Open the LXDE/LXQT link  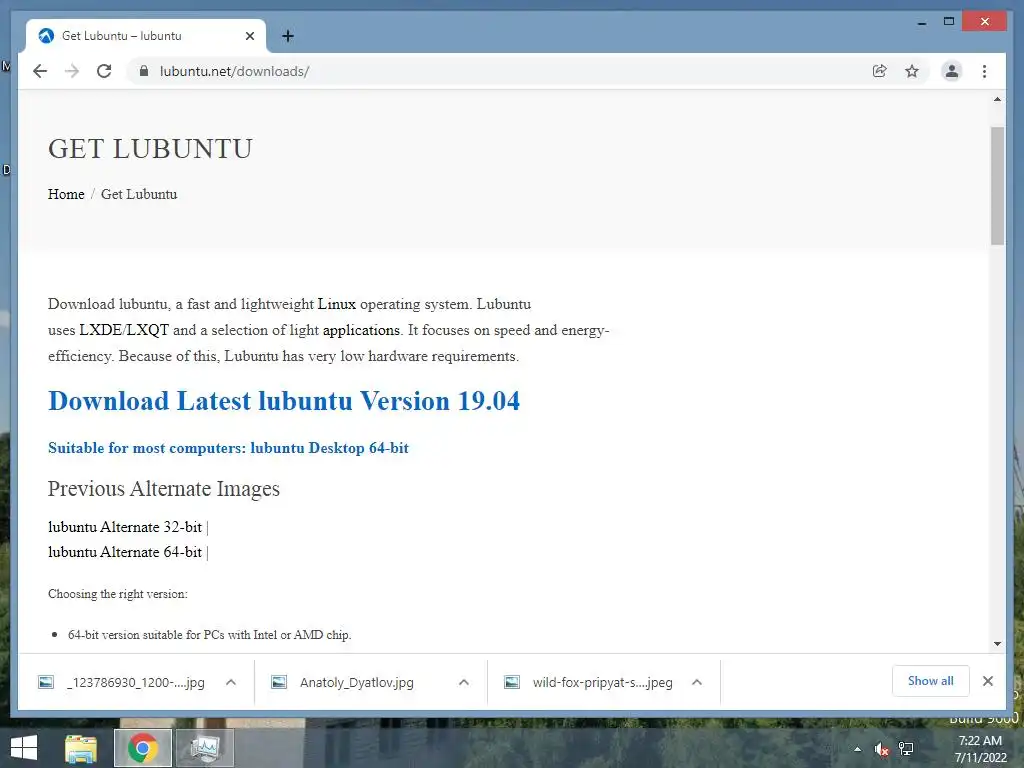124,330
